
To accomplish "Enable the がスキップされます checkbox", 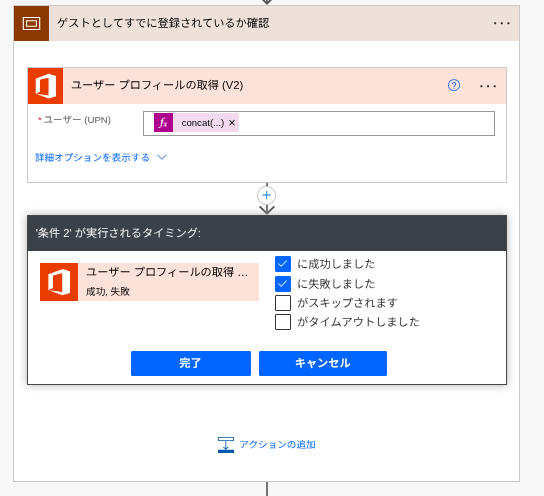I will pyautogui.click(x=283, y=303).
